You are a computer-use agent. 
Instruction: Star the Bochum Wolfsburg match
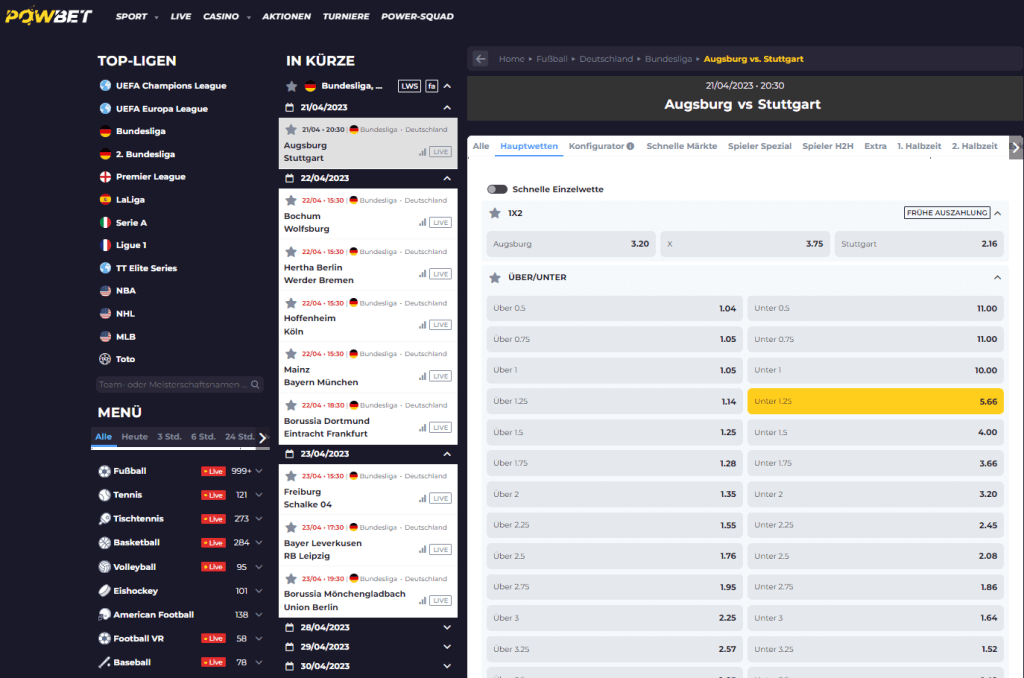[x=291, y=201]
